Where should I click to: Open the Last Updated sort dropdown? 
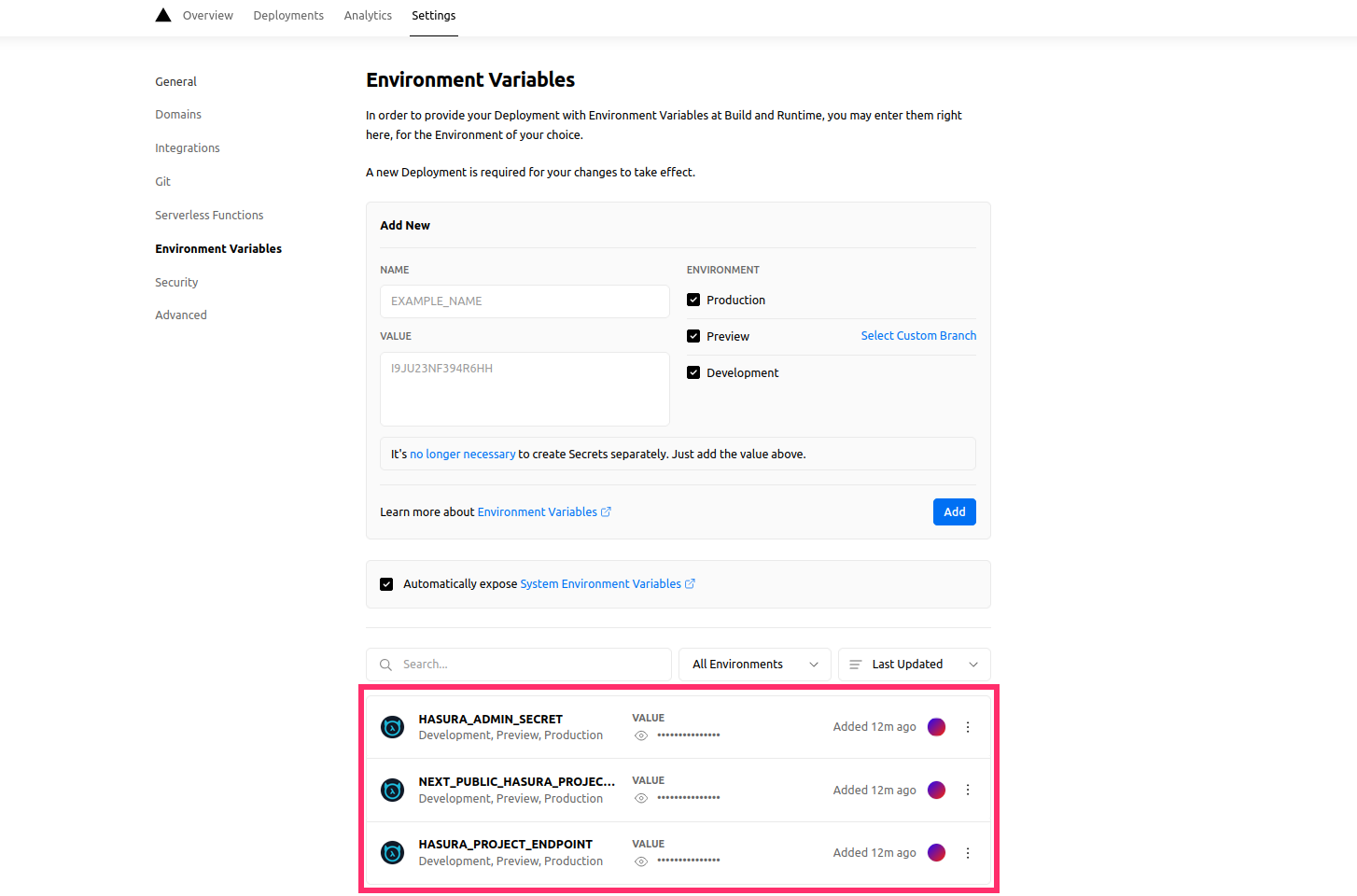tap(914, 664)
